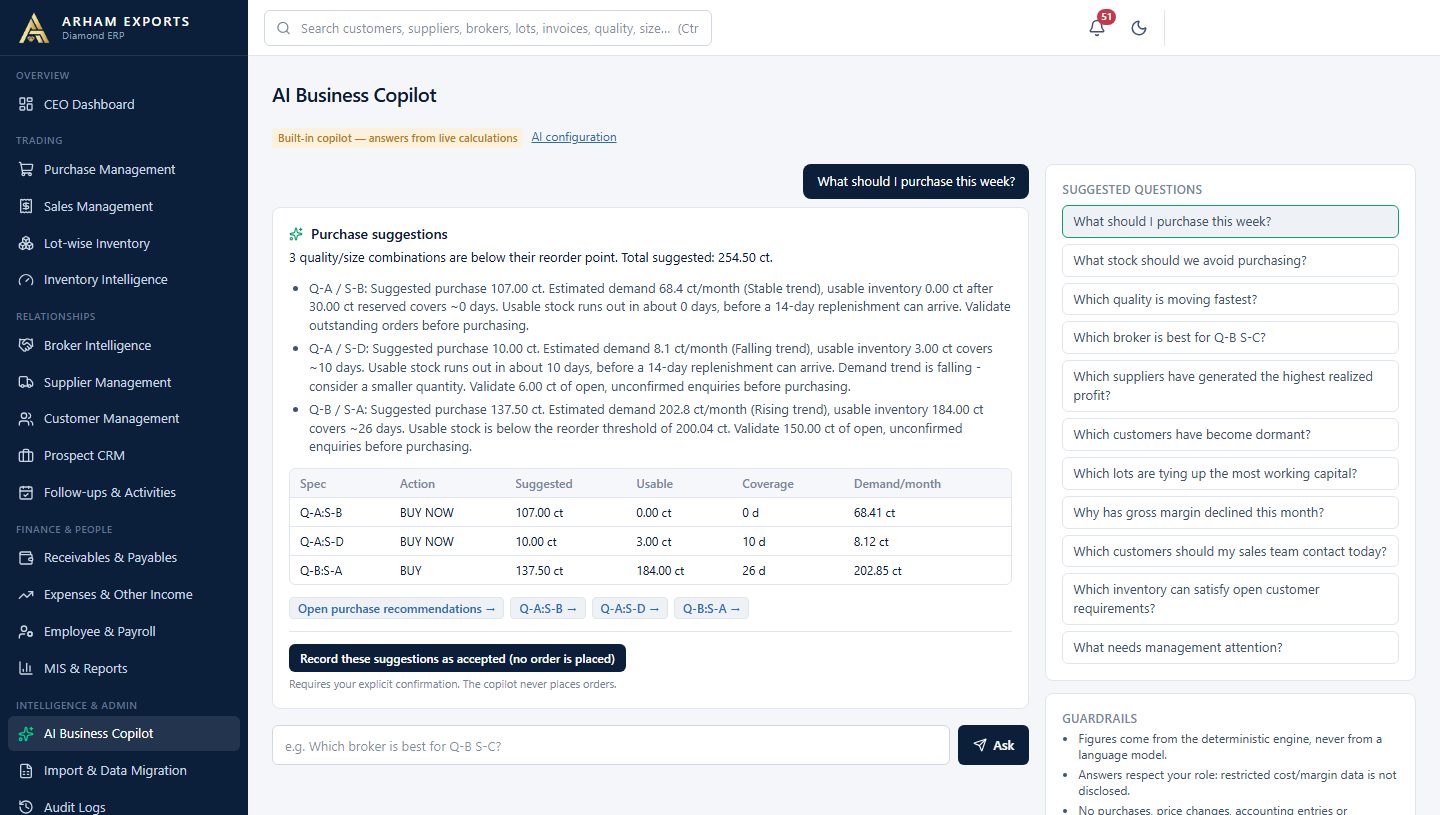
Task: Open the Q-A:S-B recommendation chip
Action: pyautogui.click(x=548, y=608)
